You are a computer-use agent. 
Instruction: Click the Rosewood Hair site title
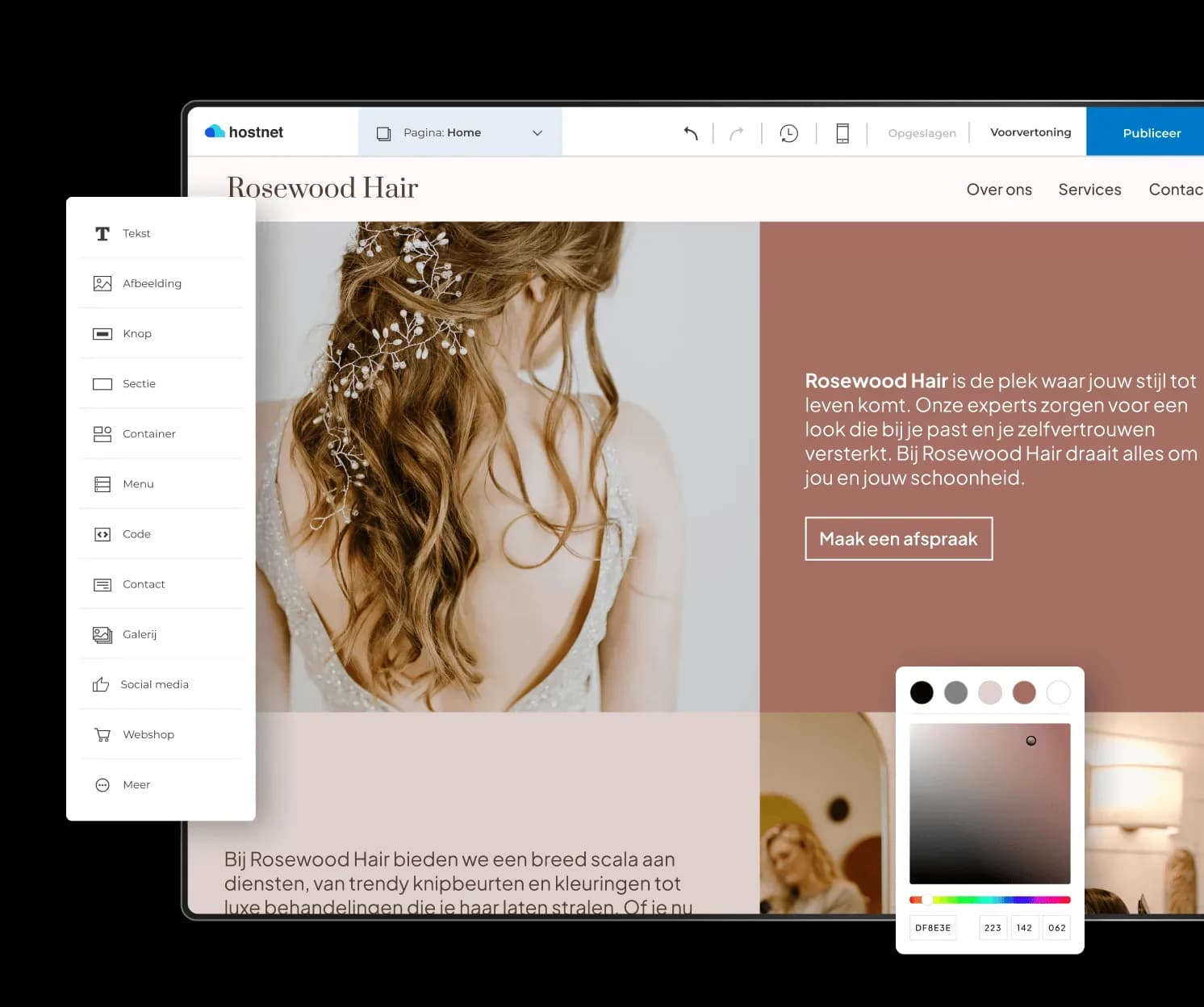click(323, 188)
